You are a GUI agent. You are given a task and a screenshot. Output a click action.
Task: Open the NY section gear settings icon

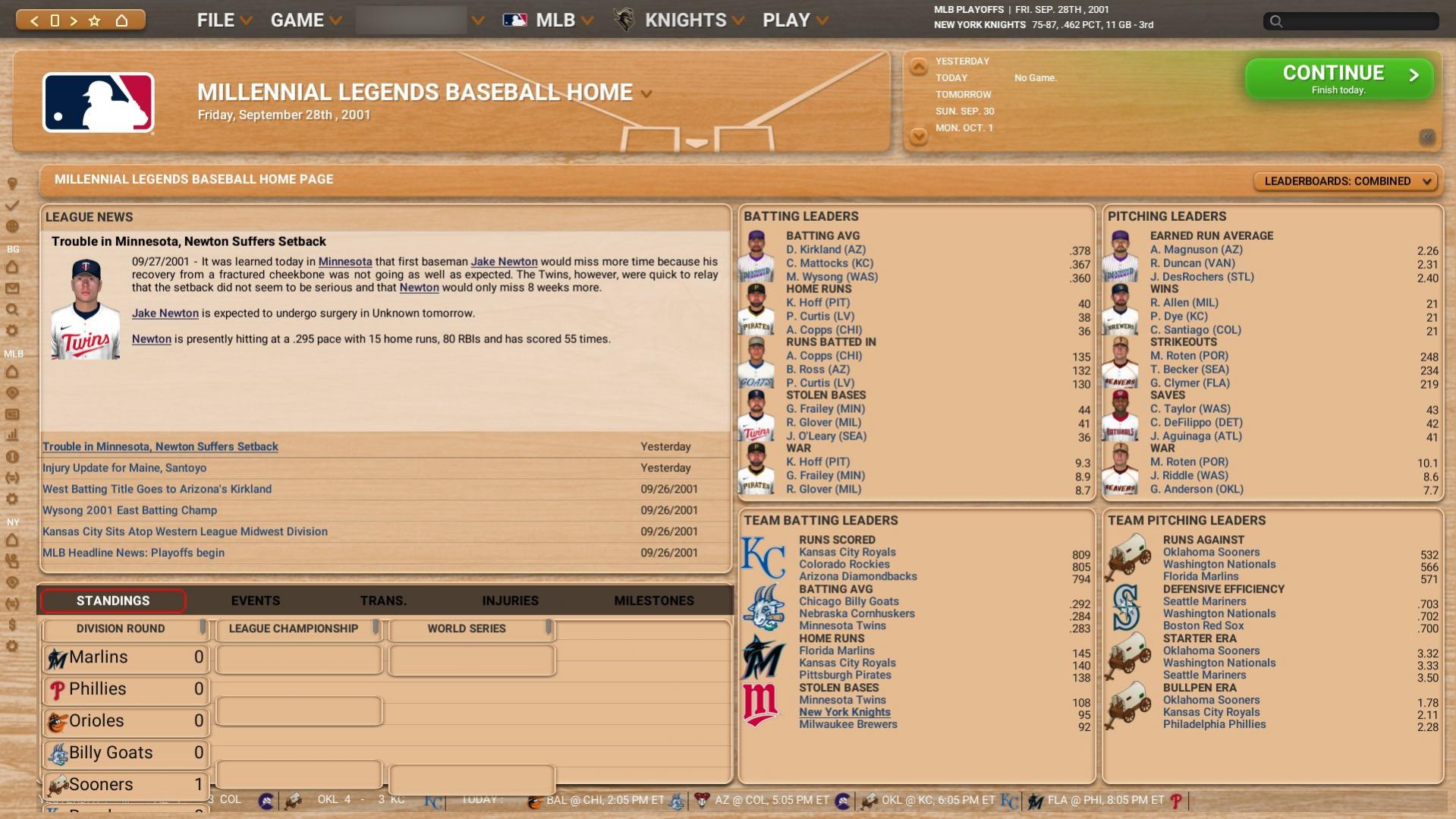coord(12,647)
